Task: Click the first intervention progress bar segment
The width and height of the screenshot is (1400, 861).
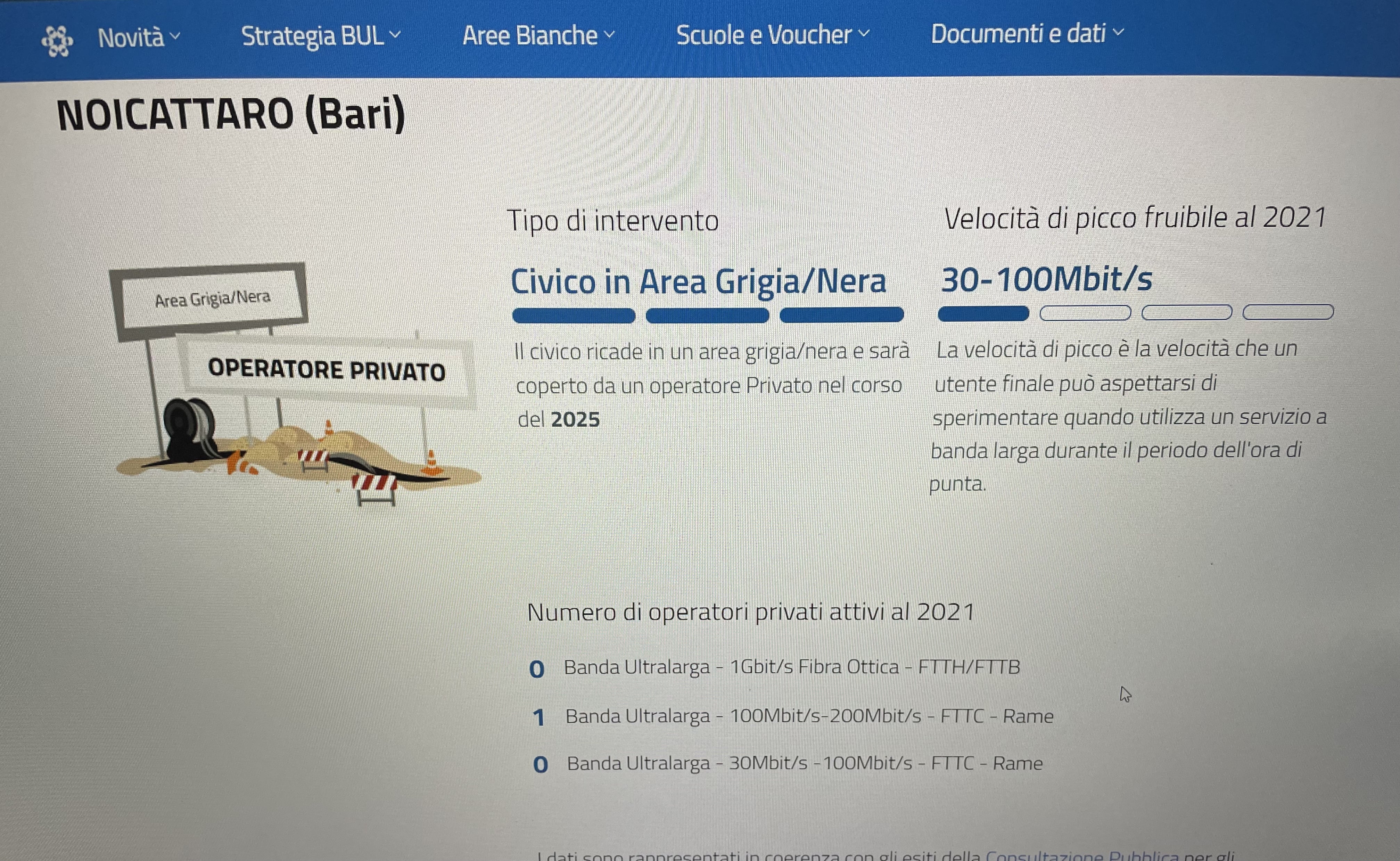Action: pyautogui.click(x=573, y=315)
